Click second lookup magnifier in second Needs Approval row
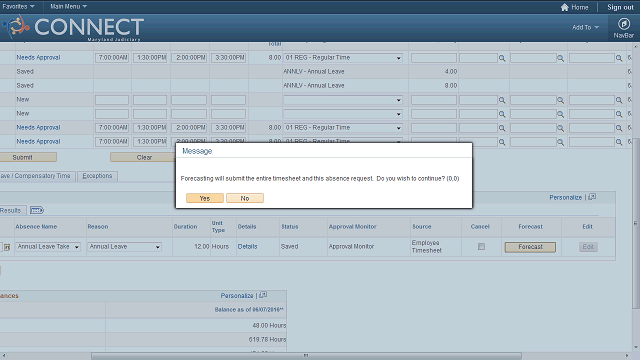 560,128
